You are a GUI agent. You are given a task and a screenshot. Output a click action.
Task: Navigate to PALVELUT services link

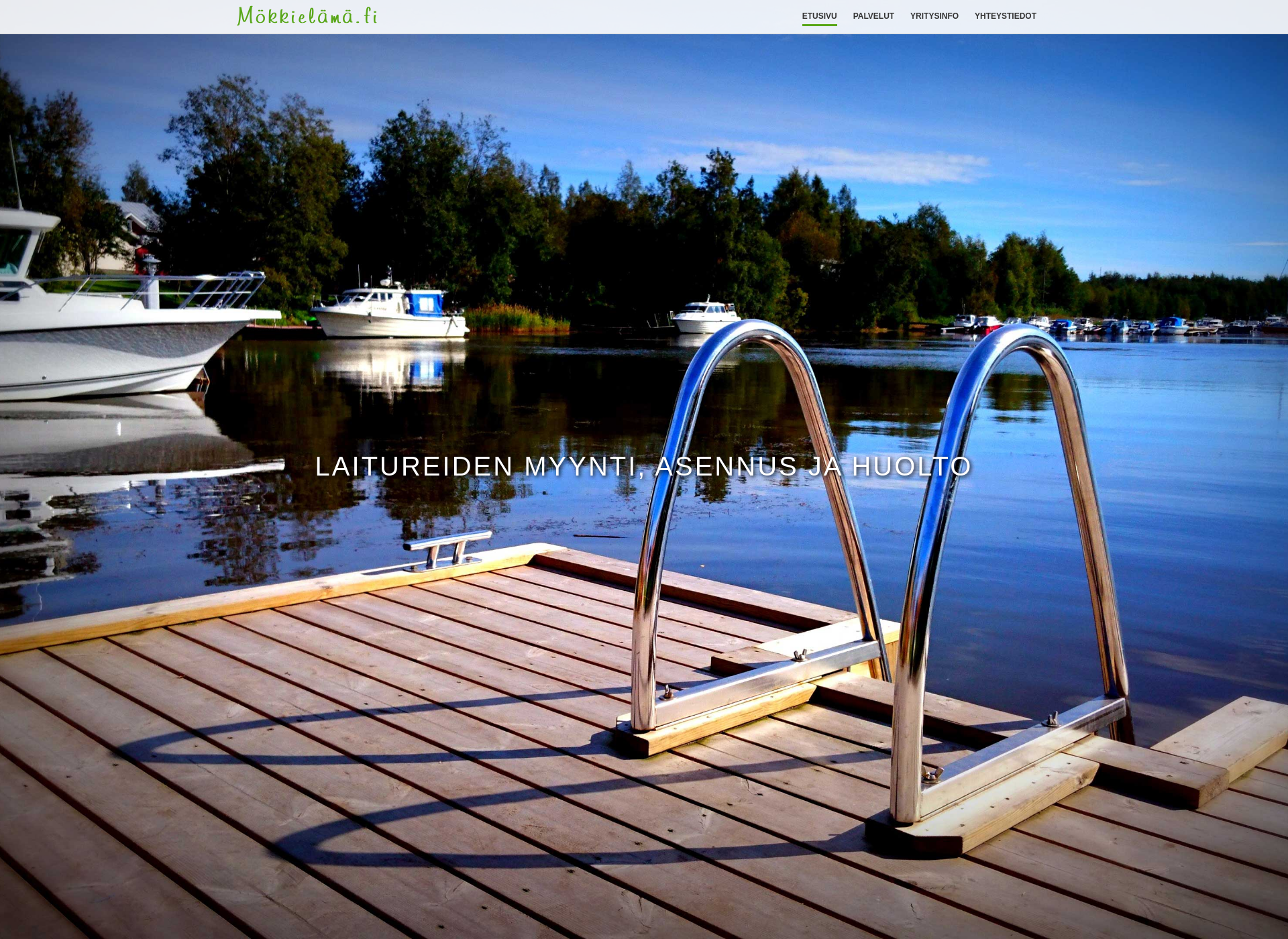coord(872,16)
